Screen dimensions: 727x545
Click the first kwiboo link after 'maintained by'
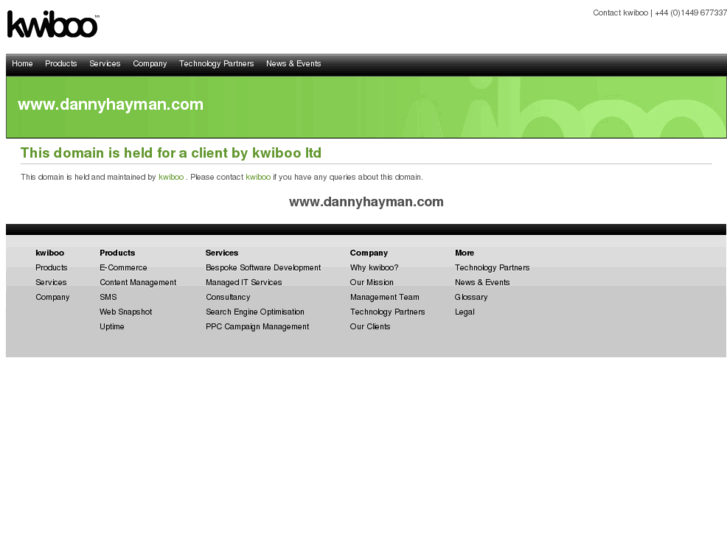pos(171,177)
